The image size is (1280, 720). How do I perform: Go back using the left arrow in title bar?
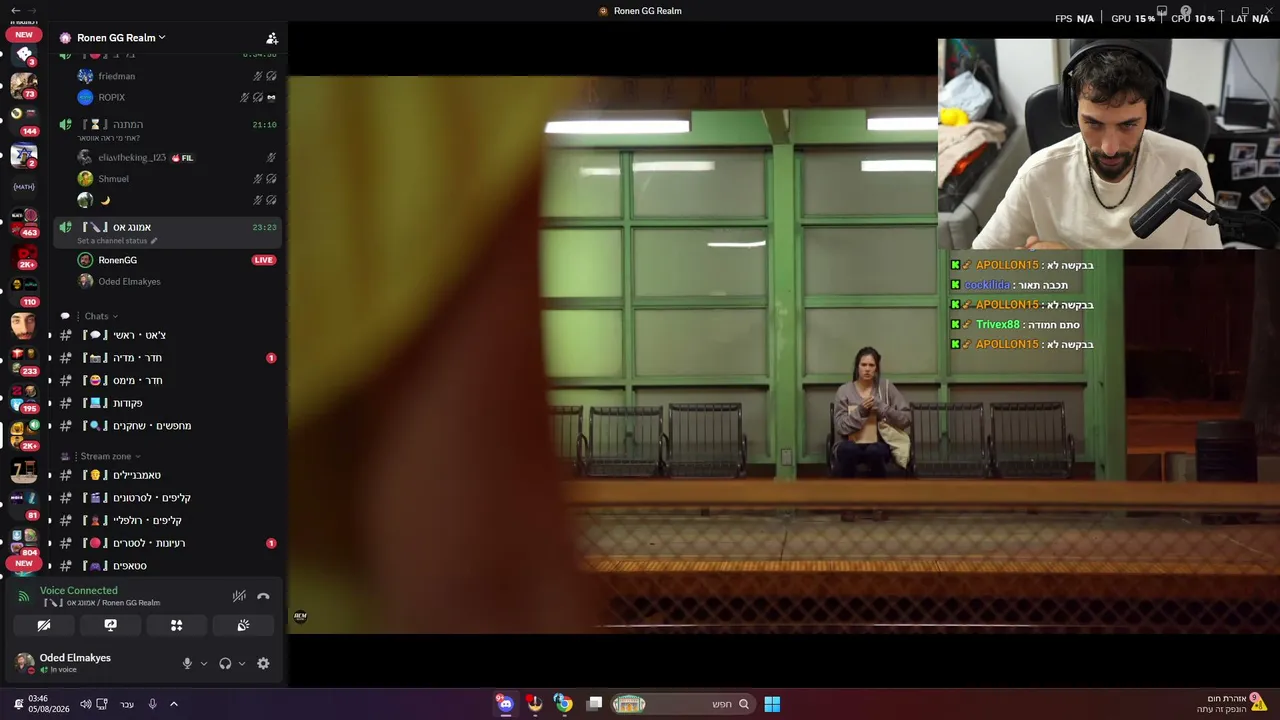pyautogui.click(x=15, y=10)
